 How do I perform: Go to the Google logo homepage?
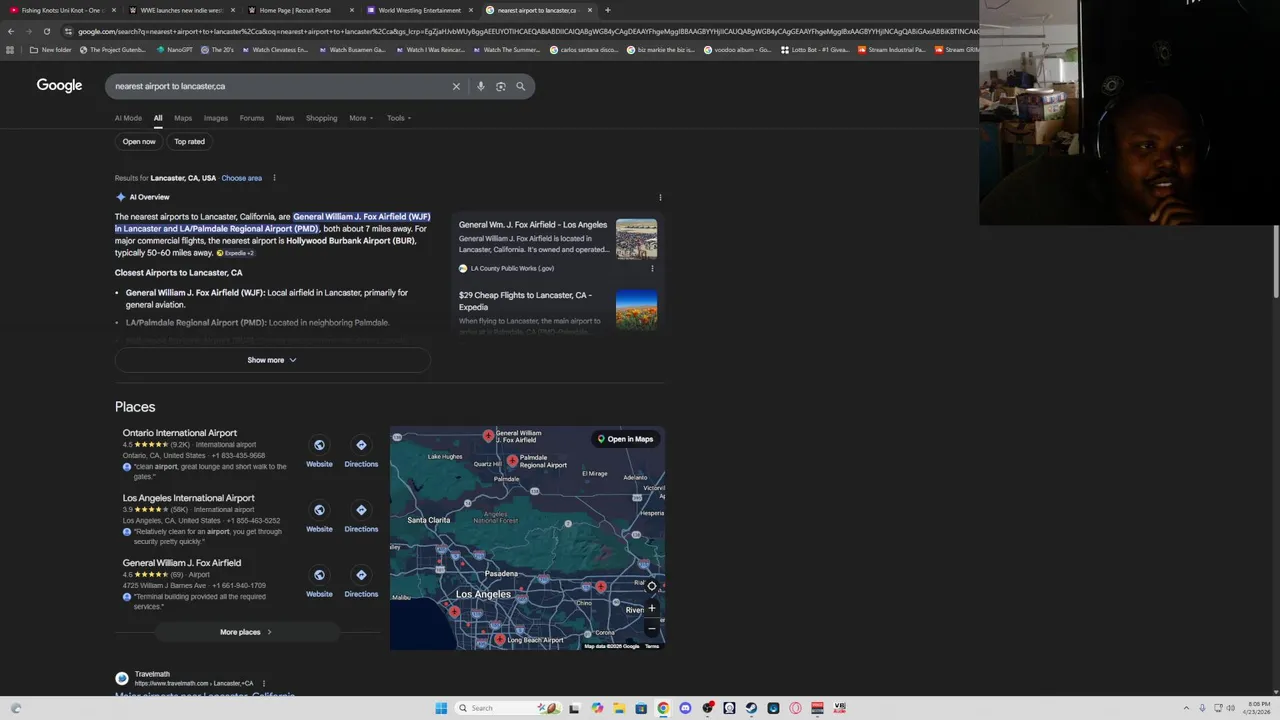[x=59, y=85]
